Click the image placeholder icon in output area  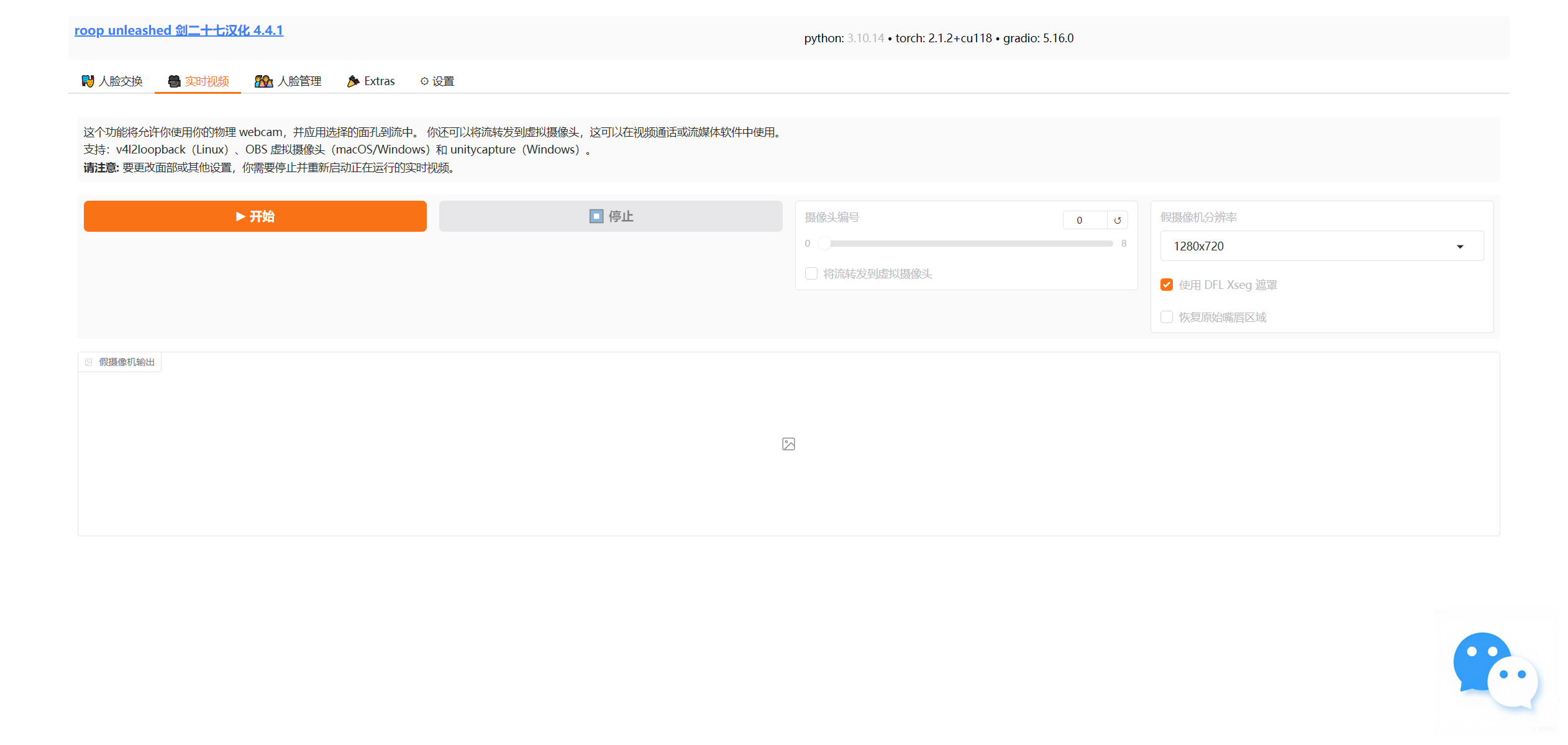click(x=788, y=444)
